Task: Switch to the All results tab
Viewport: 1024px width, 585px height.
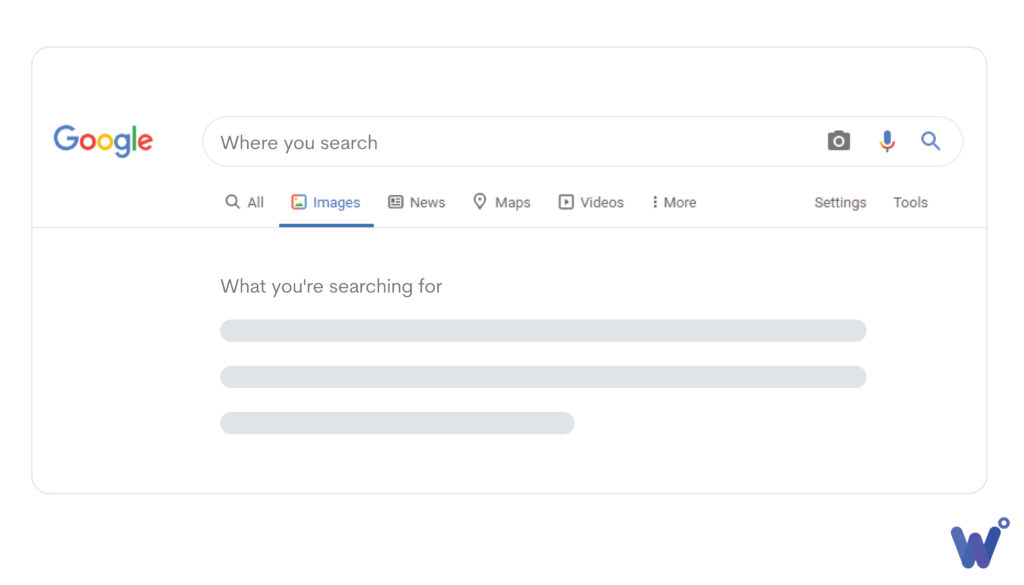Action: (251, 202)
